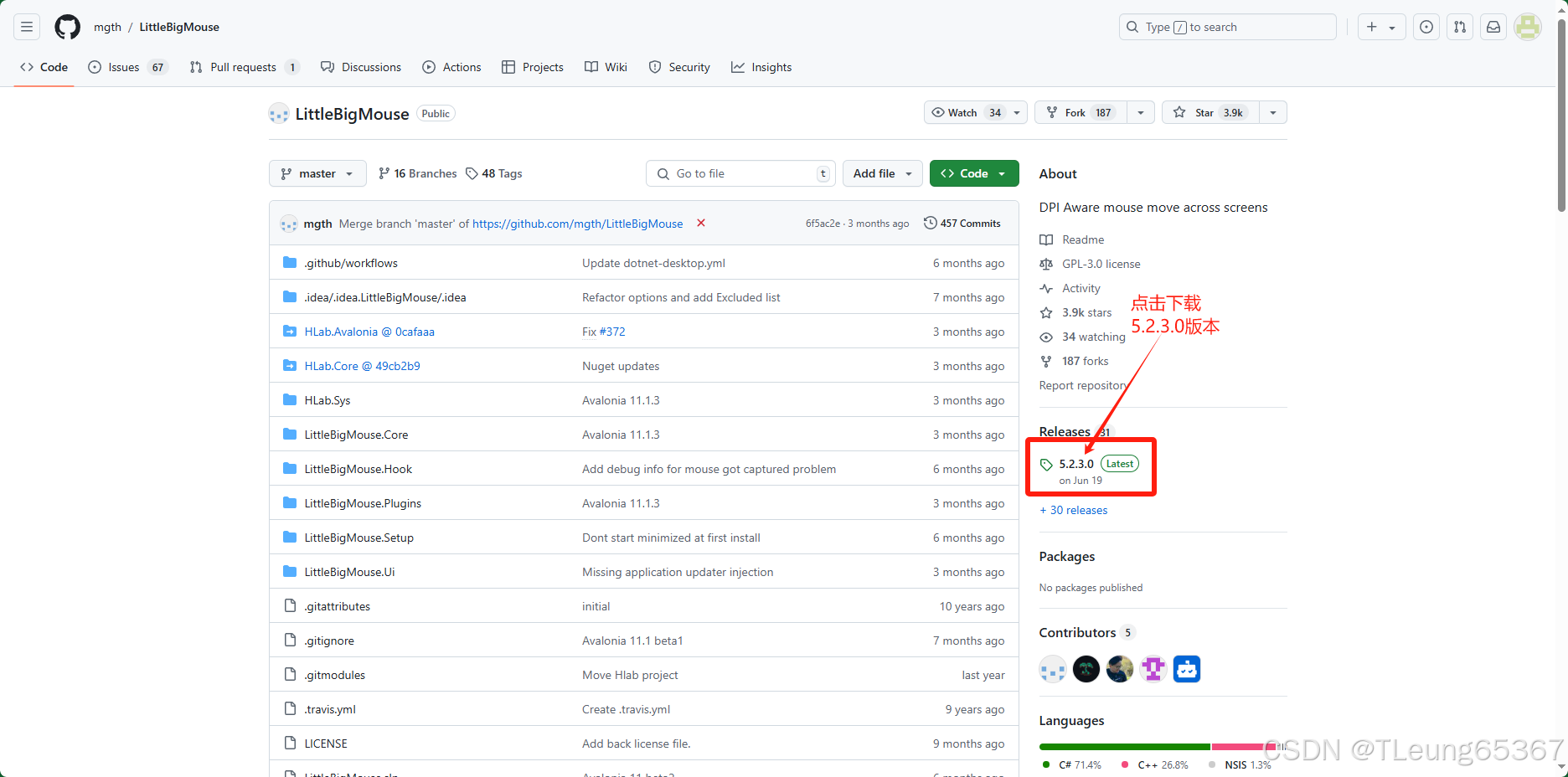Image resolution: width=1568 pixels, height=777 pixels.
Task: Open the + 30 releases link
Action: (1074, 510)
